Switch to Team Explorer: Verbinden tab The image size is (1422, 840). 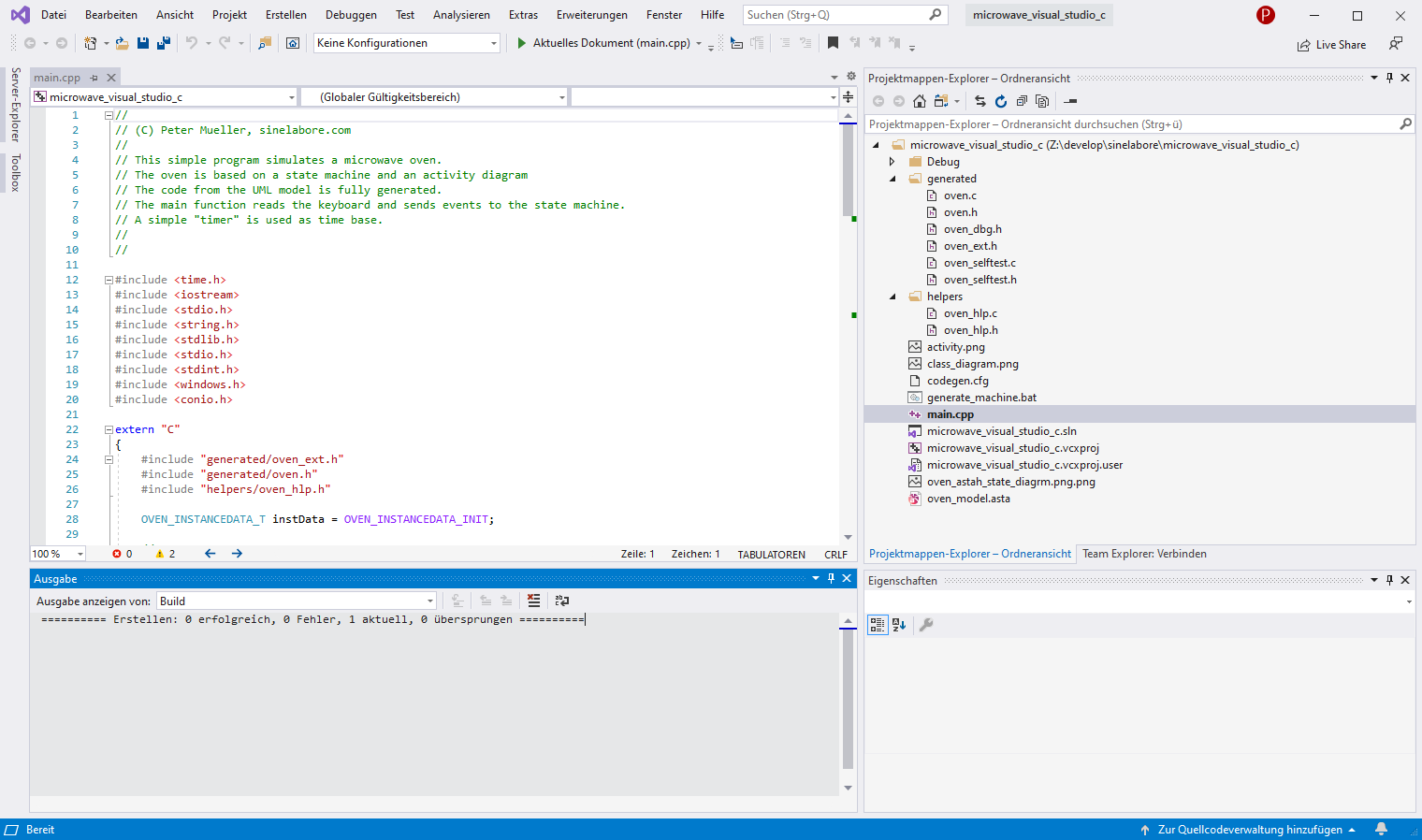tap(1144, 554)
